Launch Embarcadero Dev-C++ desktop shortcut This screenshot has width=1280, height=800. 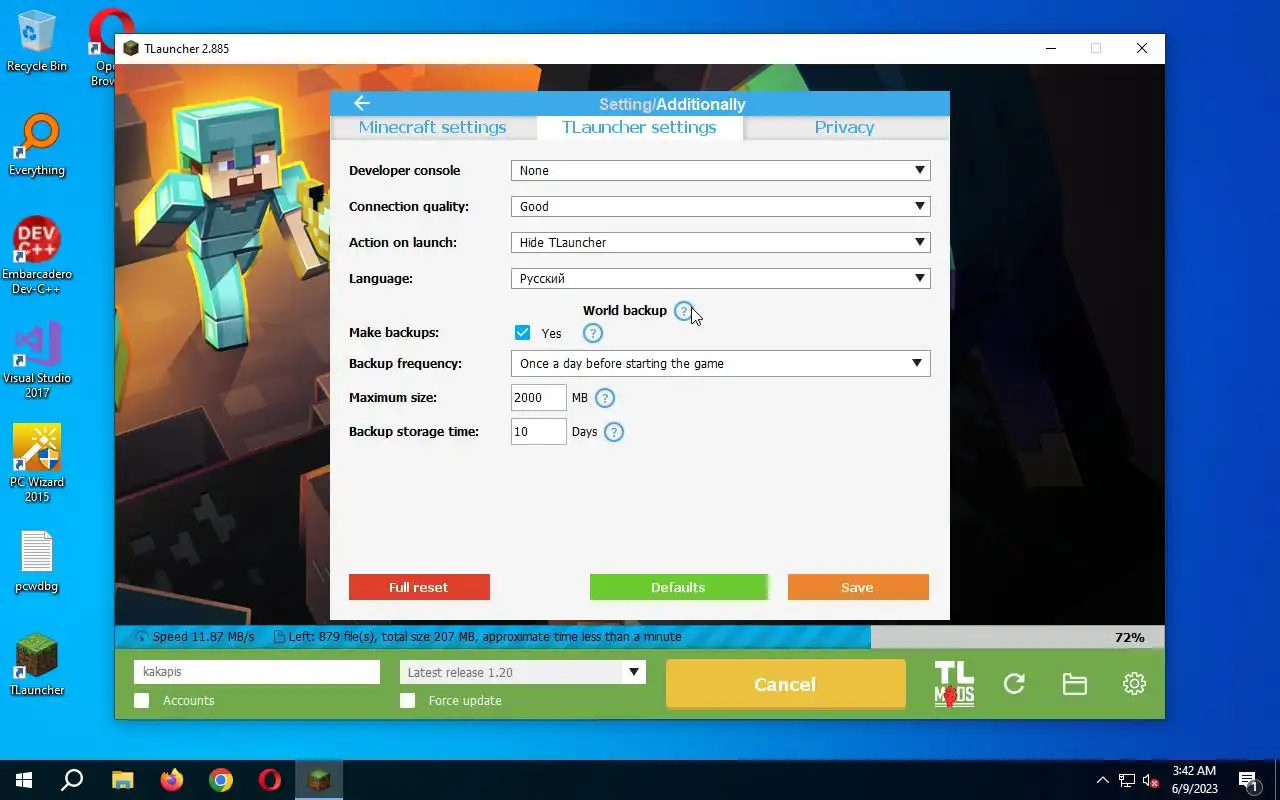(37, 256)
